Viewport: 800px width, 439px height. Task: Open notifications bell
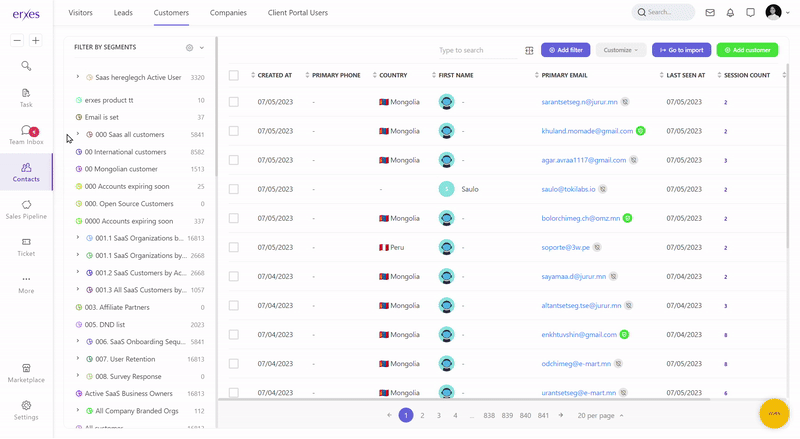(x=730, y=12)
